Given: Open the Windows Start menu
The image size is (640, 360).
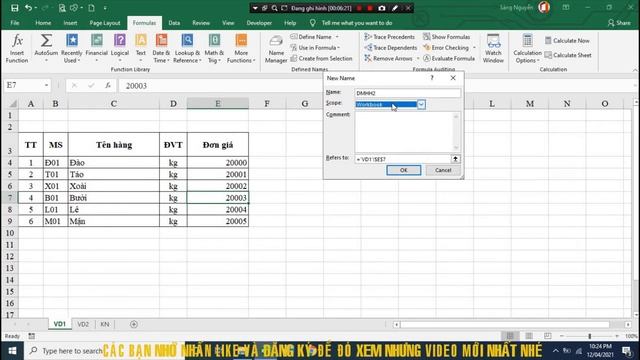Looking at the screenshot, I should (x=12, y=351).
